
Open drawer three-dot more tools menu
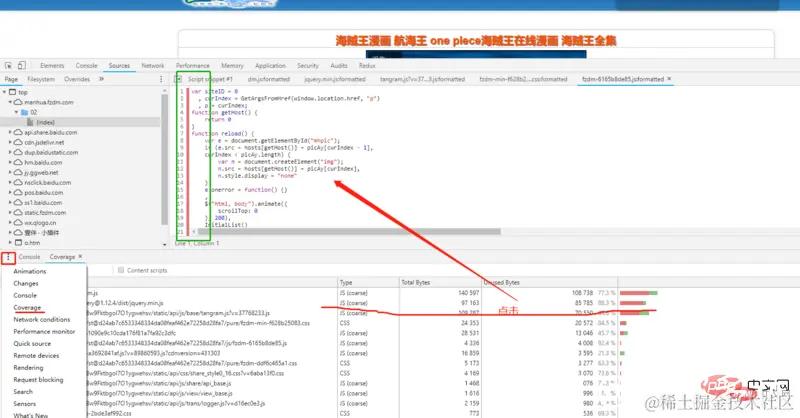point(8,257)
